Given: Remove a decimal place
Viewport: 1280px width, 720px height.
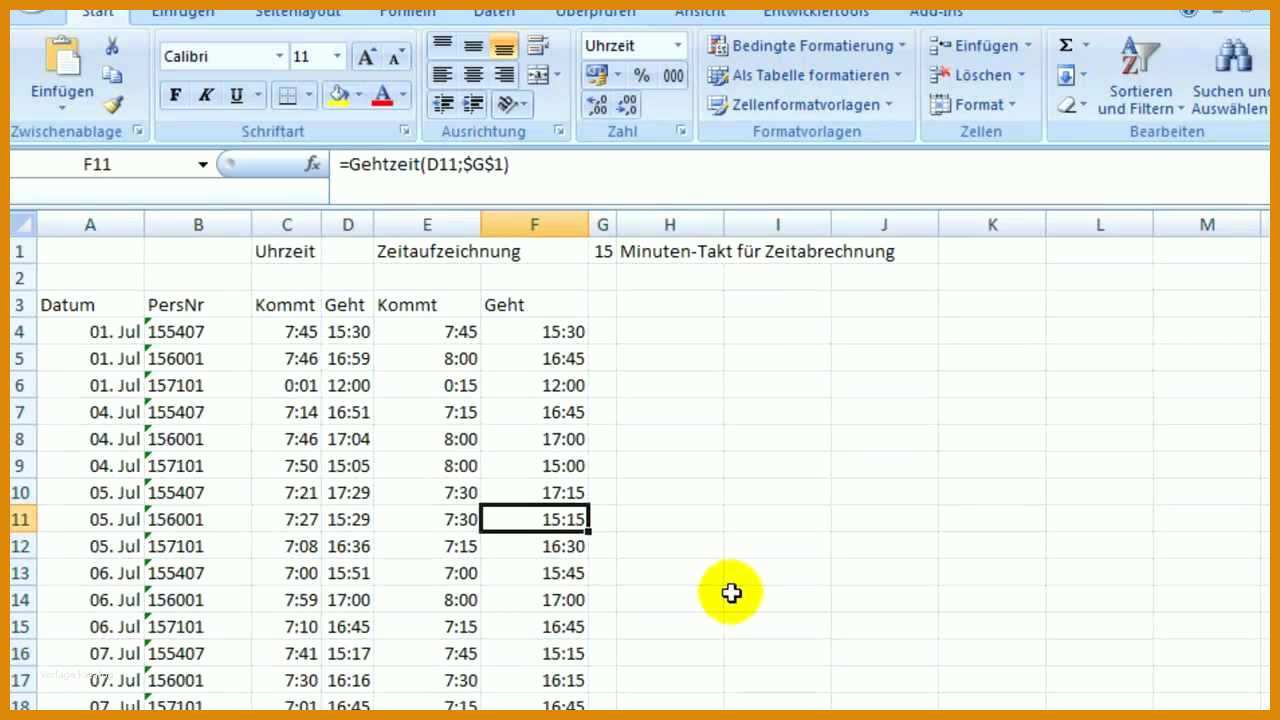Looking at the screenshot, I should tap(629, 104).
